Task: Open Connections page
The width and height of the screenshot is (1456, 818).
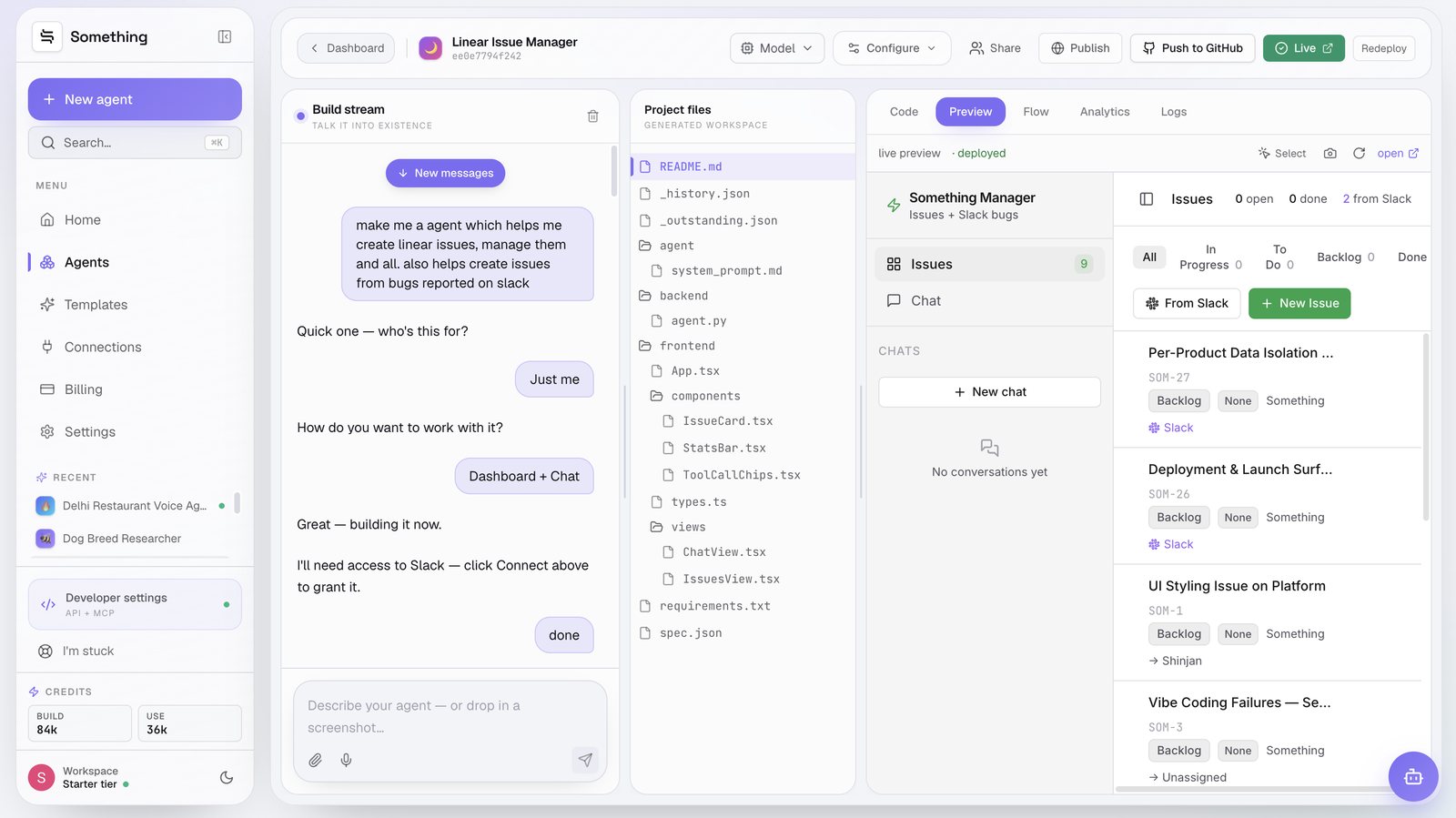Action: click(135, 347)
